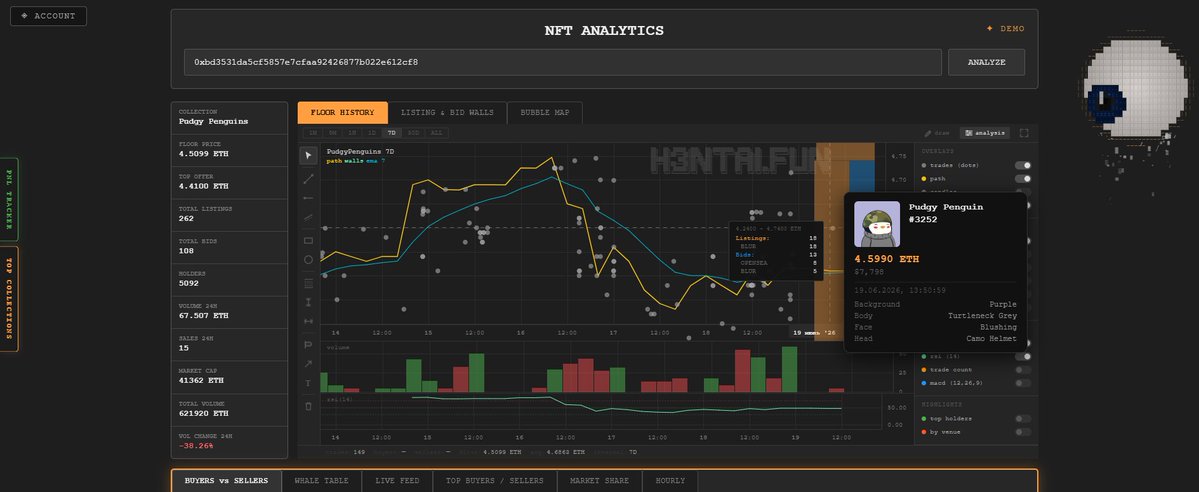This screenshot has height=492, width=1199.
Task: Select the Buyers vs Sellers tab
Action: pyautogui.click(x=226, y=481)
